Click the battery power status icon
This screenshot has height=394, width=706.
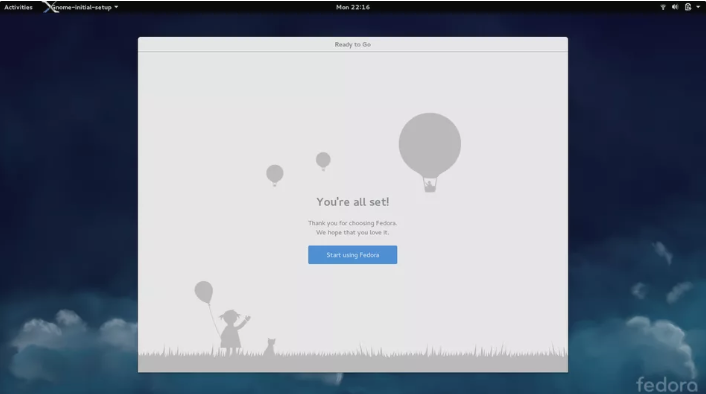pos(688,7)
